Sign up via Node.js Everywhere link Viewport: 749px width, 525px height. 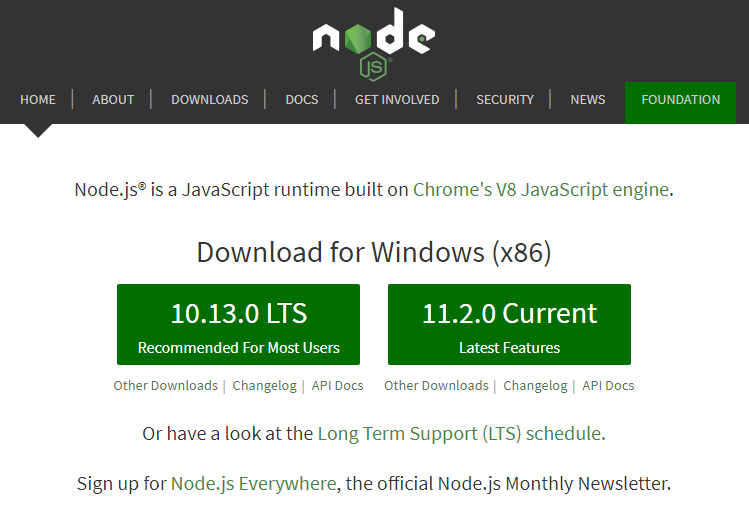pyautogui.click(x=253, y=484)
